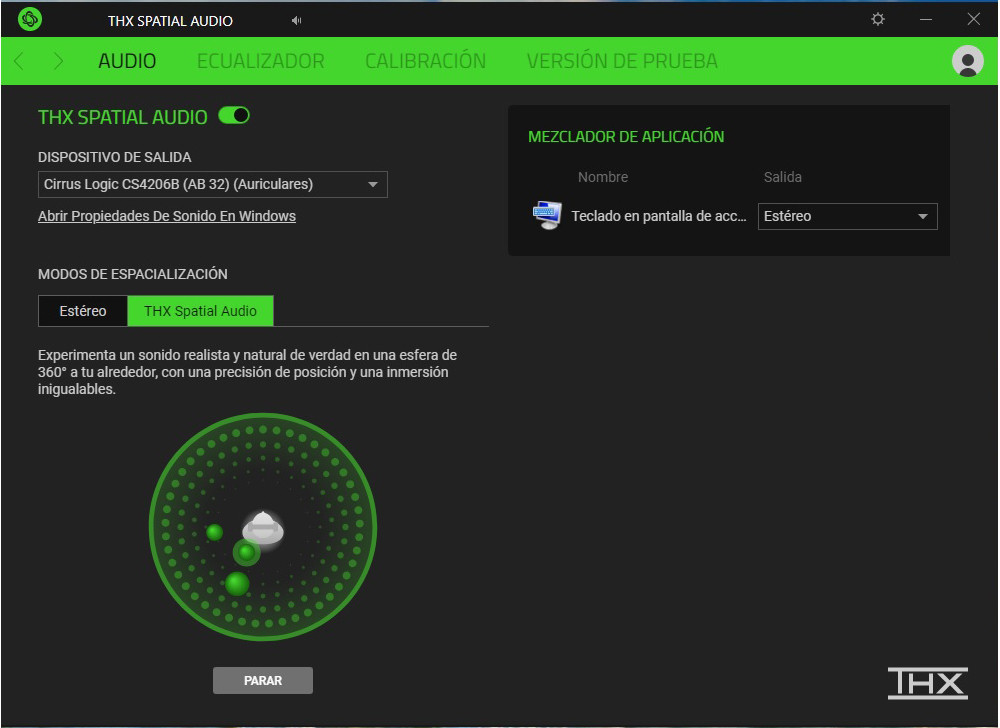Image resolution: width=1000 pixels, height=728 pixels.
Task: Click the THX logo at bottom right
Action: point(928,683)
